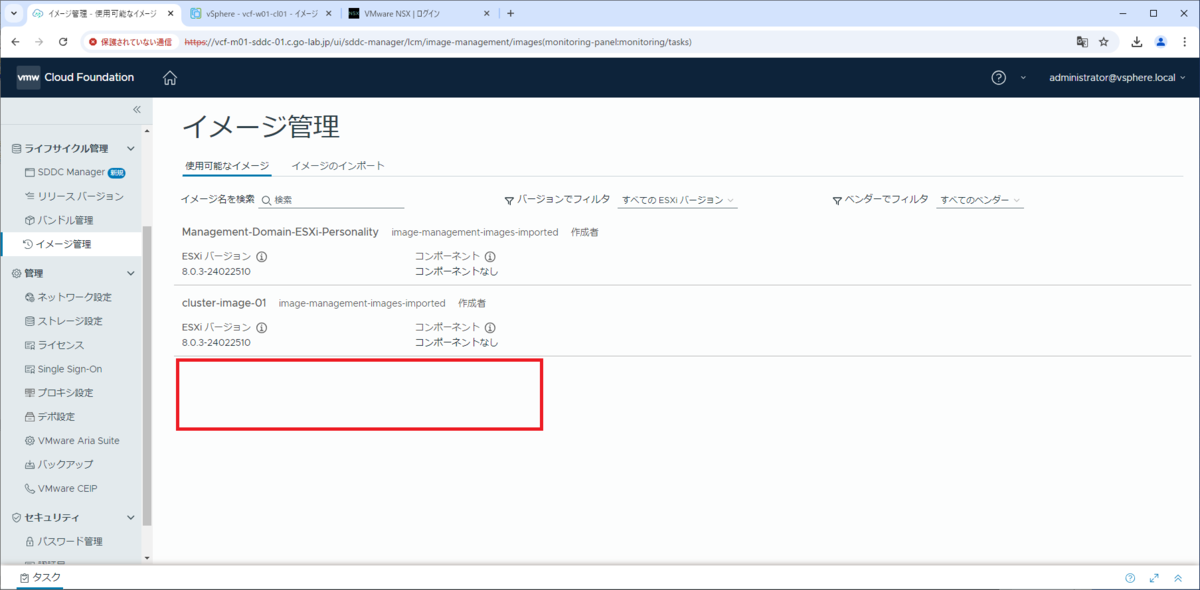Screen dimensions: 1200x590
Task: Click cluster-image-01 image name
Action: (224, 302)
